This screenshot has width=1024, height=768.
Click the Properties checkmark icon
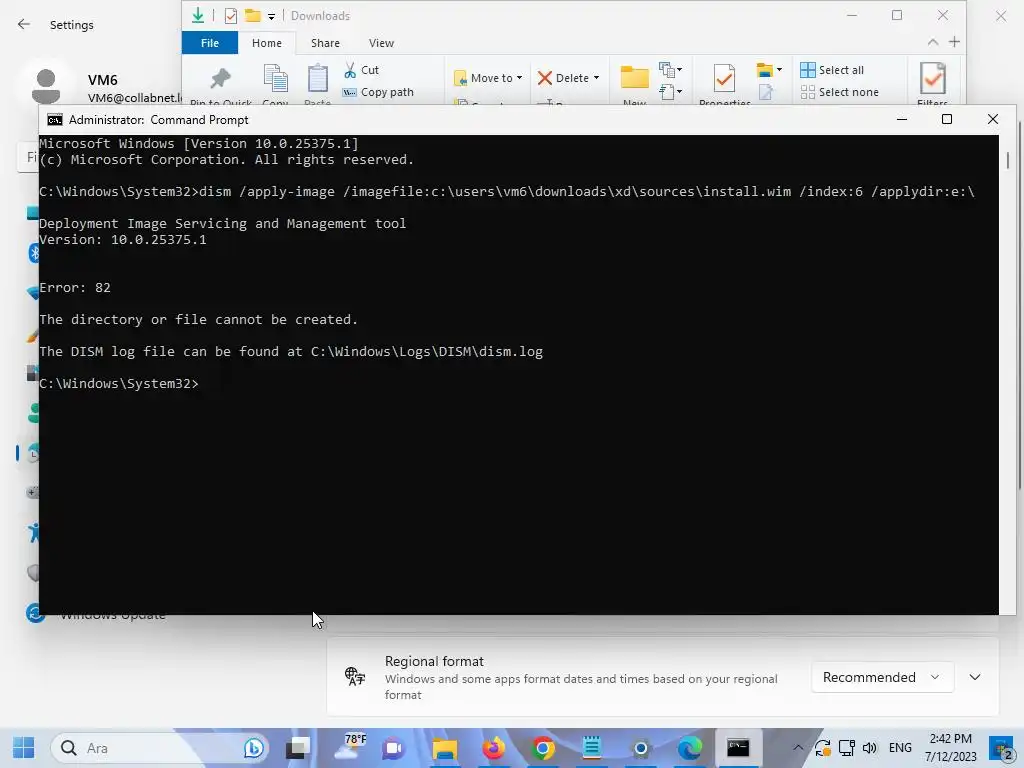click(x=724, y=78)
